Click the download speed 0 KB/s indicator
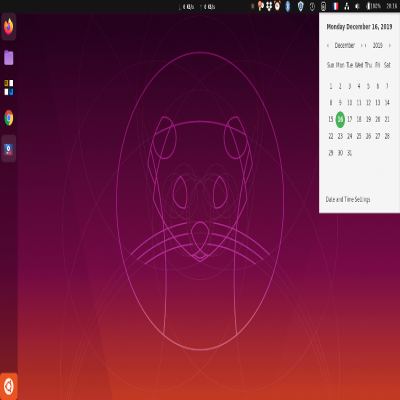The image size is (400, 400). click(x=187, y=7)
